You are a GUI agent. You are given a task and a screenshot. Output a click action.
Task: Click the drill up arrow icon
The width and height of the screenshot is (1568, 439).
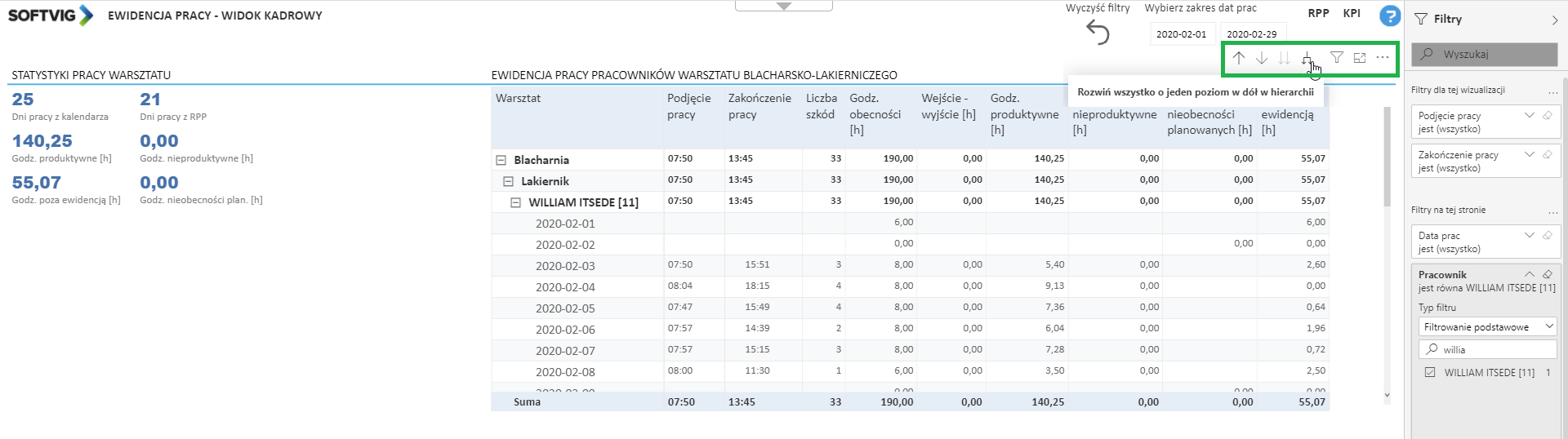click(x=1239, y=58)
